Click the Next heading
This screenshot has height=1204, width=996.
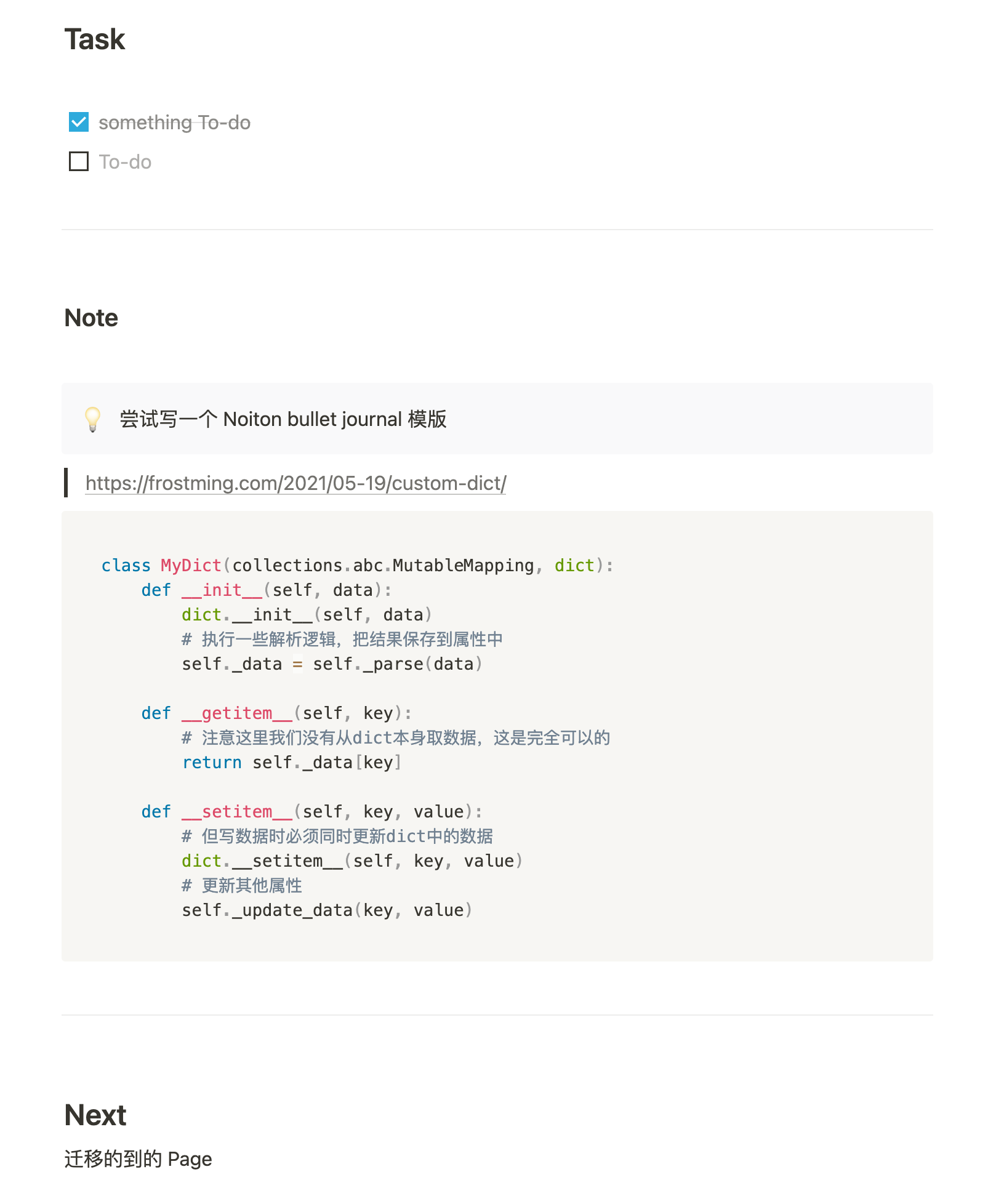point(95,1115)
